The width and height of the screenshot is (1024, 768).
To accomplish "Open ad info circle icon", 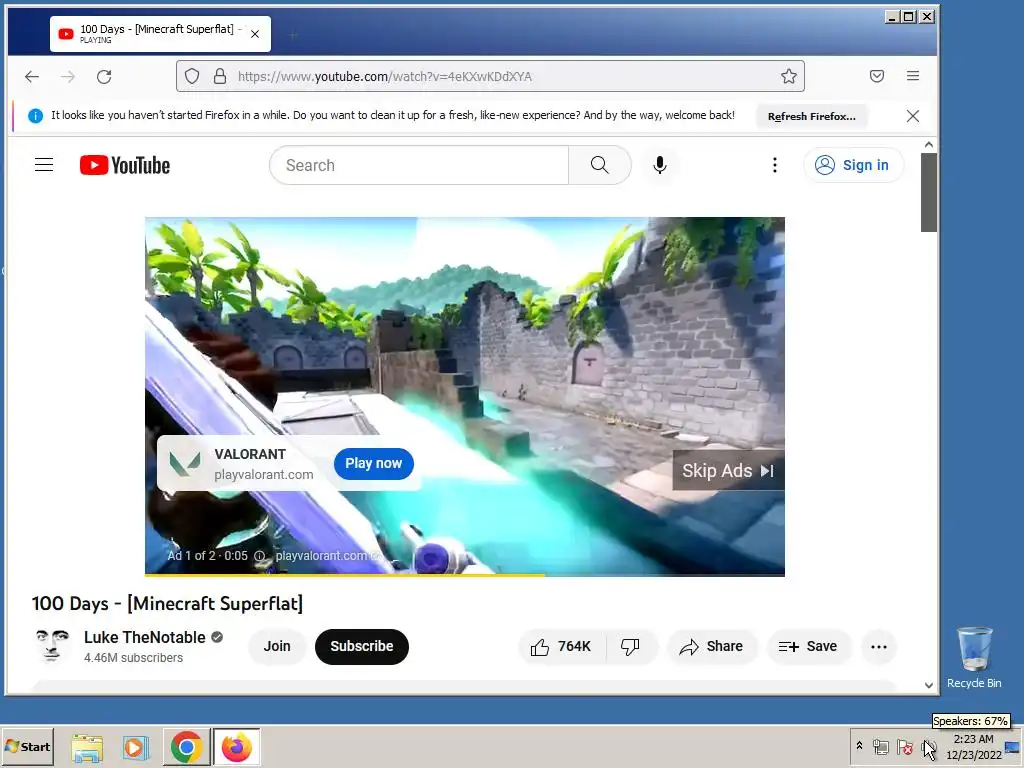I will click(x=259, y=556).
